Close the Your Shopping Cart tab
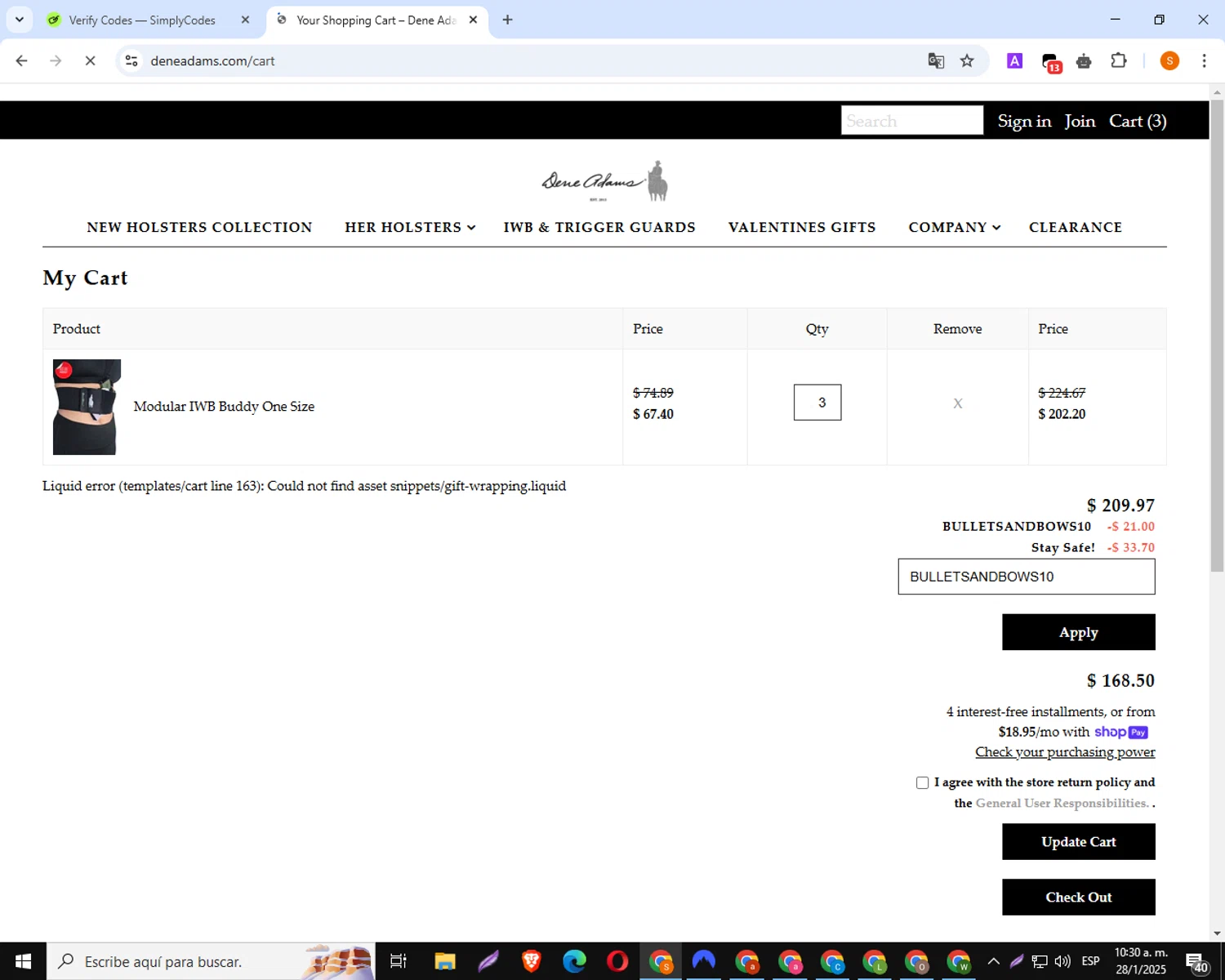Image resolution: width=1225 pixels, height=980 pixels. (x=473, y=20)
